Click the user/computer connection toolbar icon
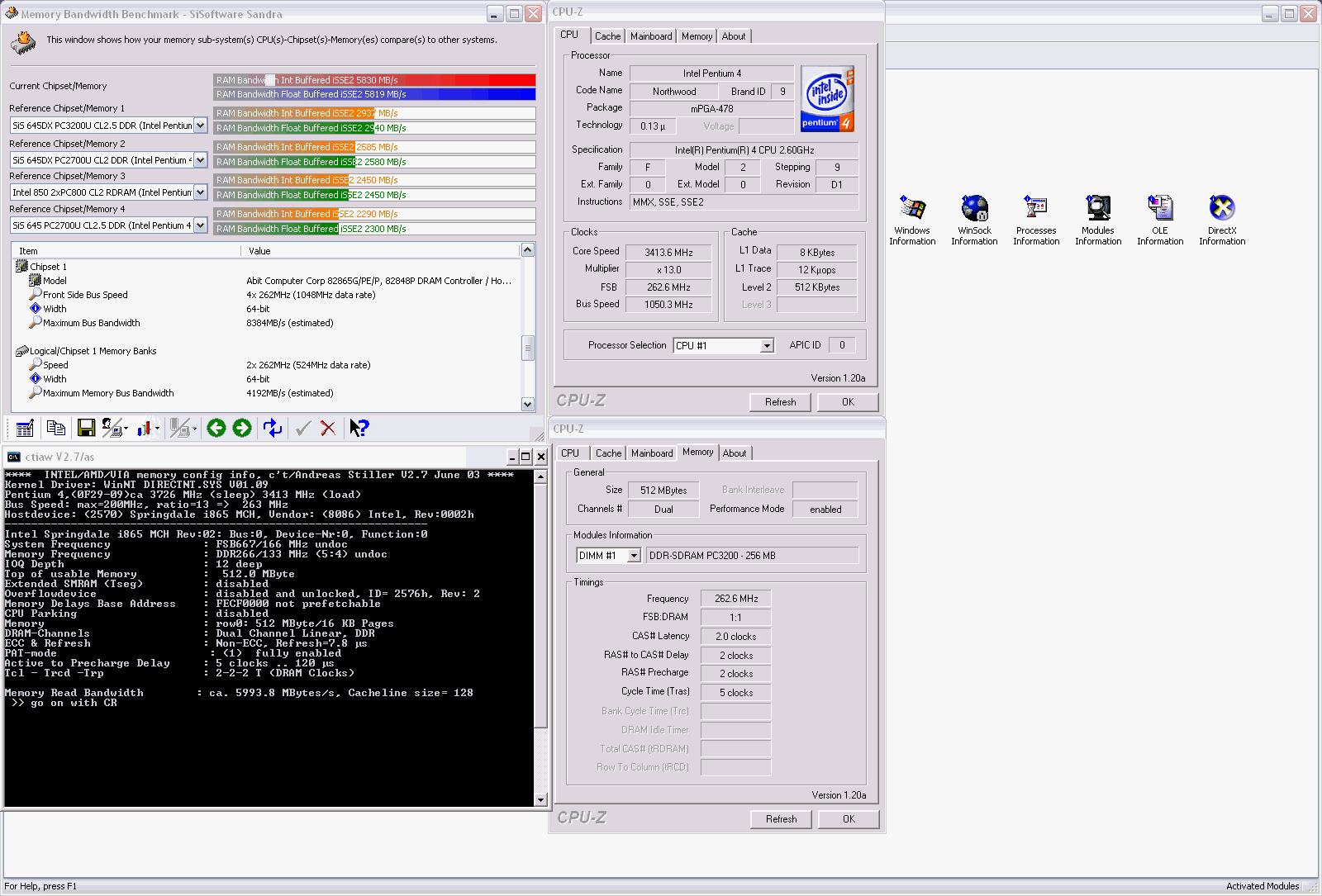1322x896 pixels. (x=112, y=428)
